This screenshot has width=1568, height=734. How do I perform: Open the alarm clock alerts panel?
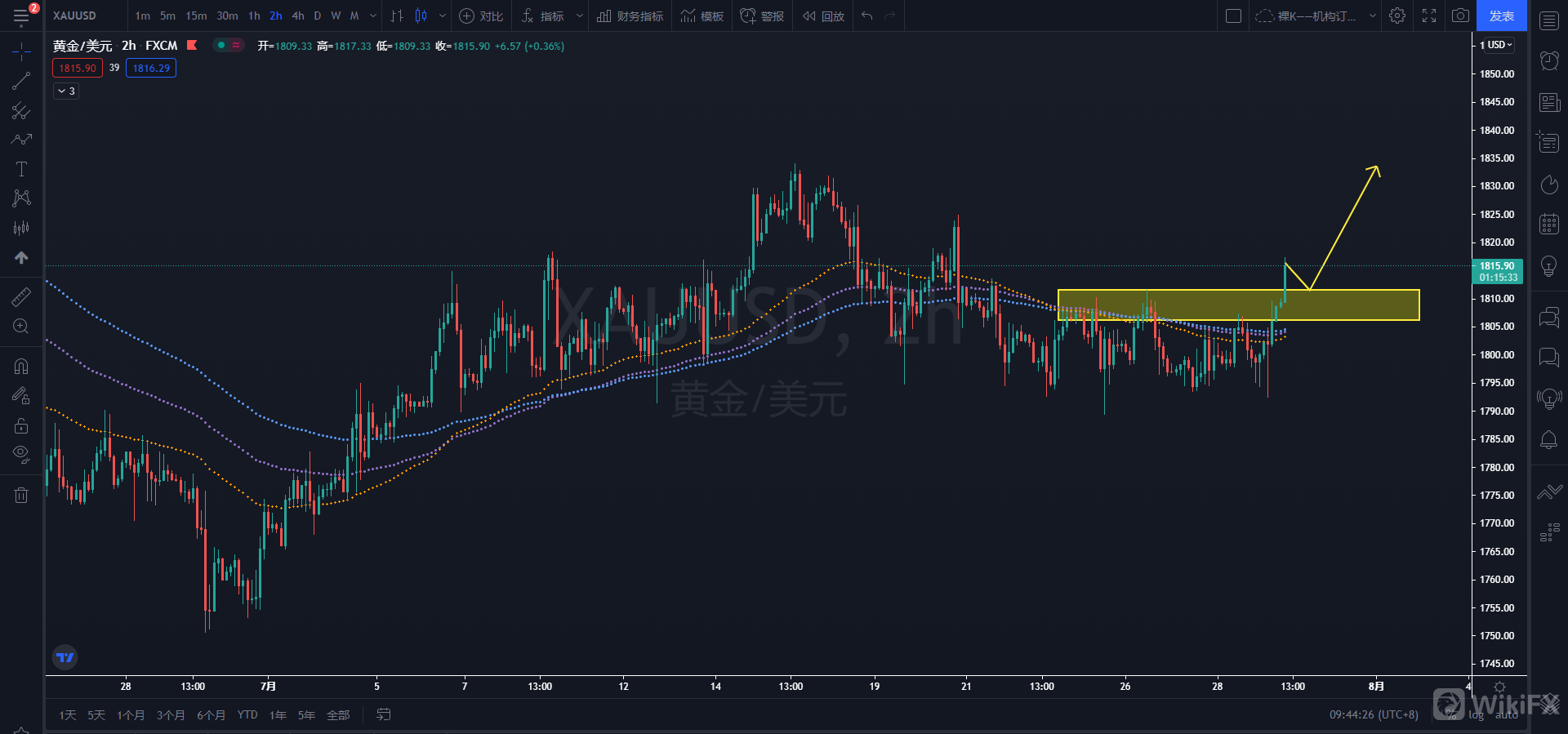(x=1548, y=60)
